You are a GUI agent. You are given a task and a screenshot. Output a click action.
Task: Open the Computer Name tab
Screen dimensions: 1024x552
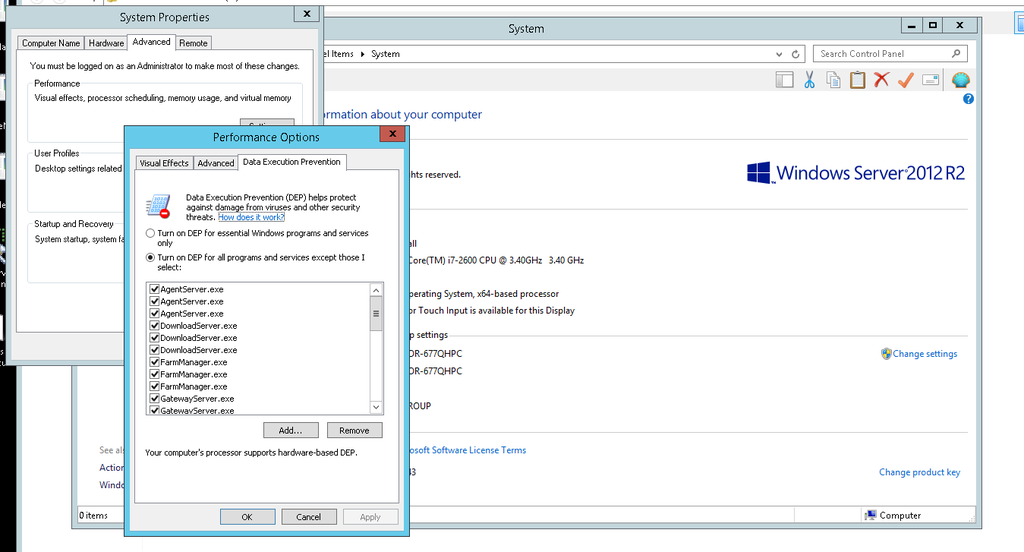(x=51, y=43)
